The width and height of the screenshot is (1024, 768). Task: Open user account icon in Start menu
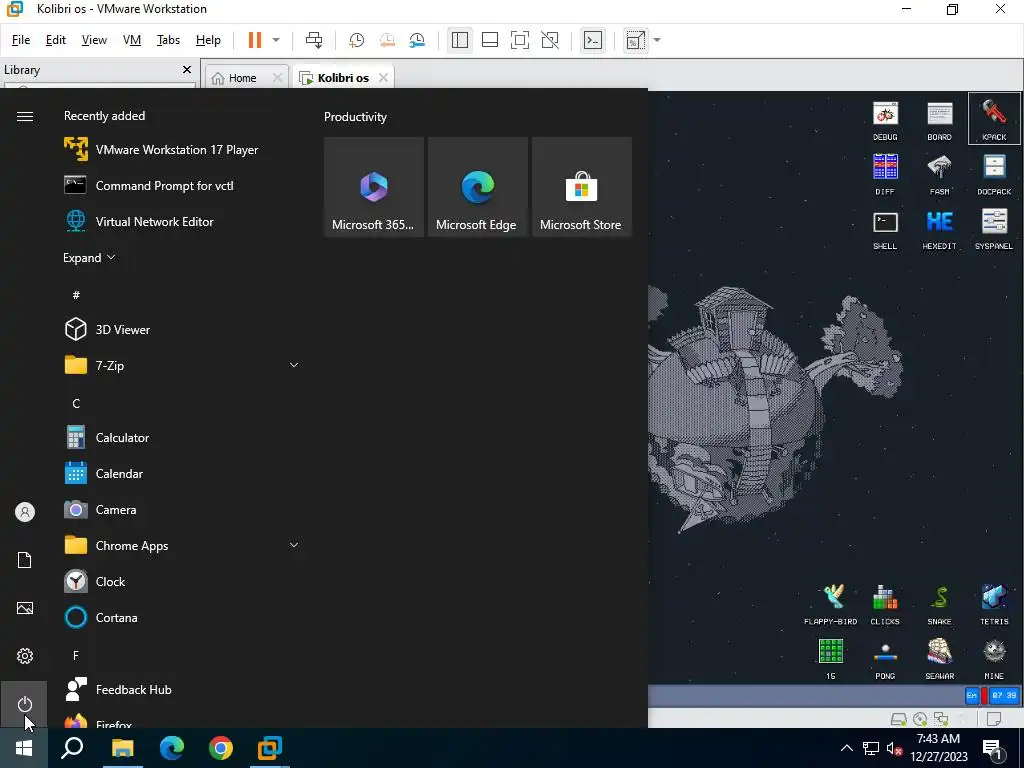coord(25,512)
